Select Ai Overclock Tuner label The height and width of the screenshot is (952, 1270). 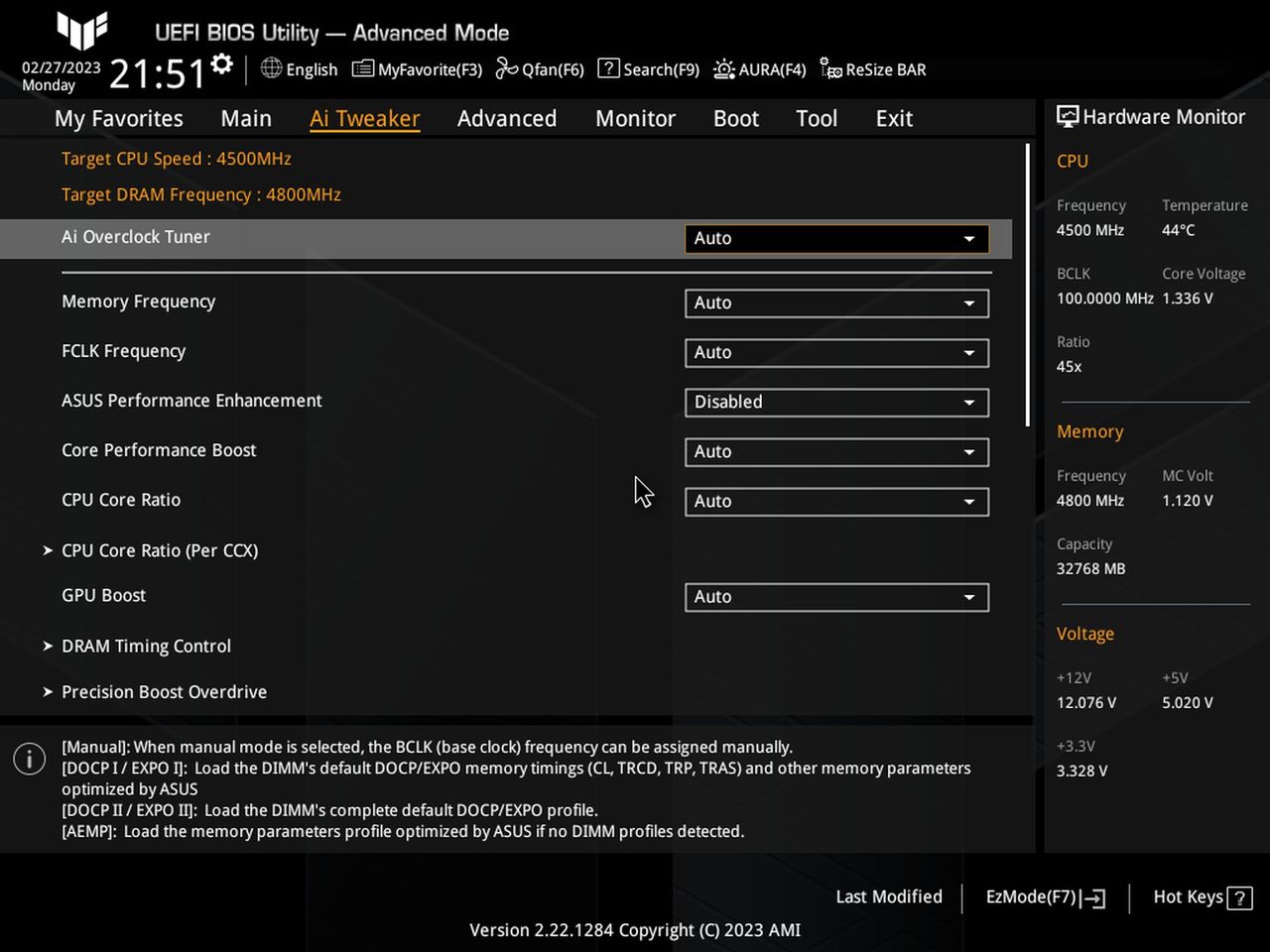[x=136, y=237]
